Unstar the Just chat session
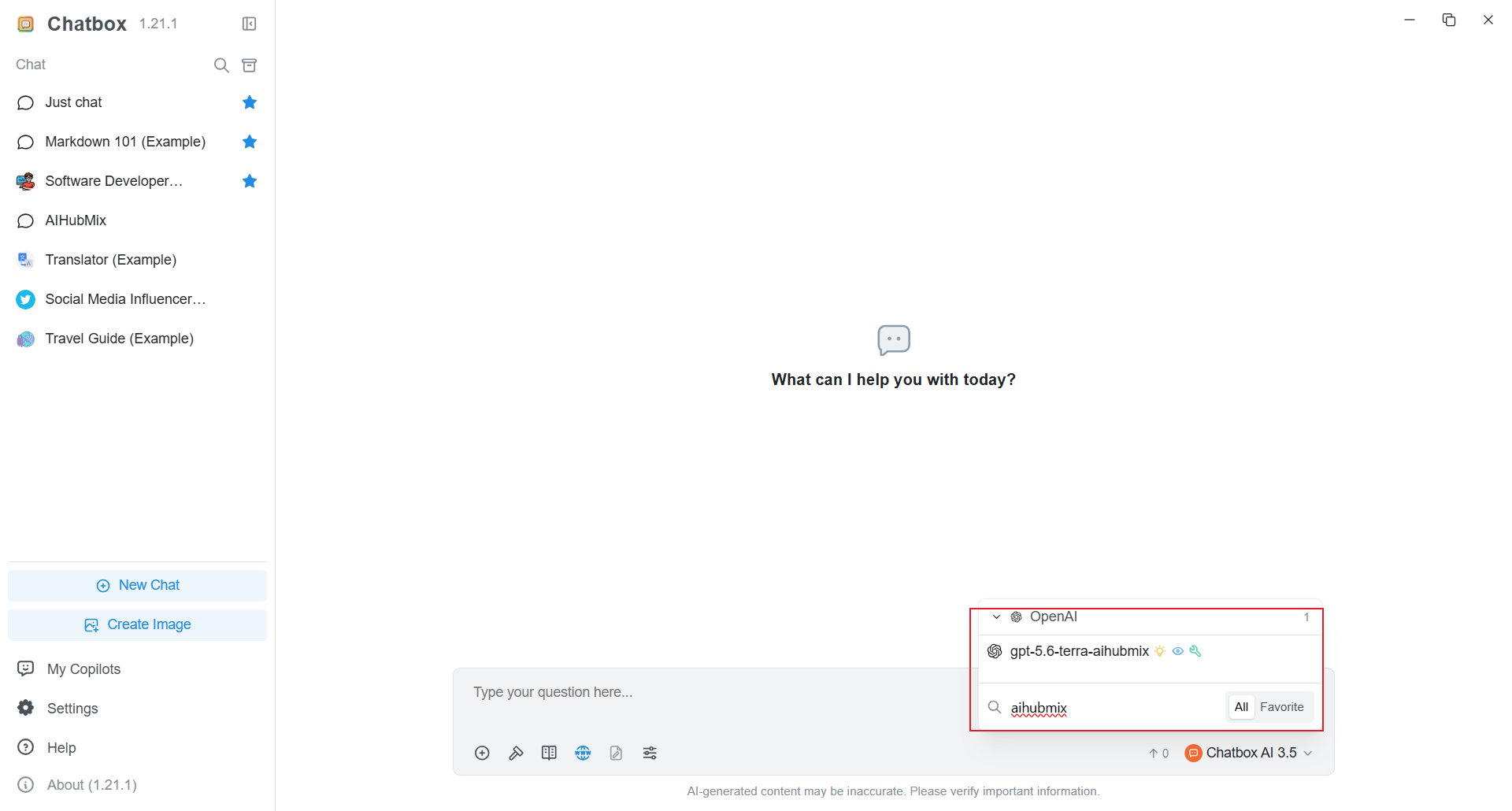The height and width of the screenshot is (811, 1512). 250,102
